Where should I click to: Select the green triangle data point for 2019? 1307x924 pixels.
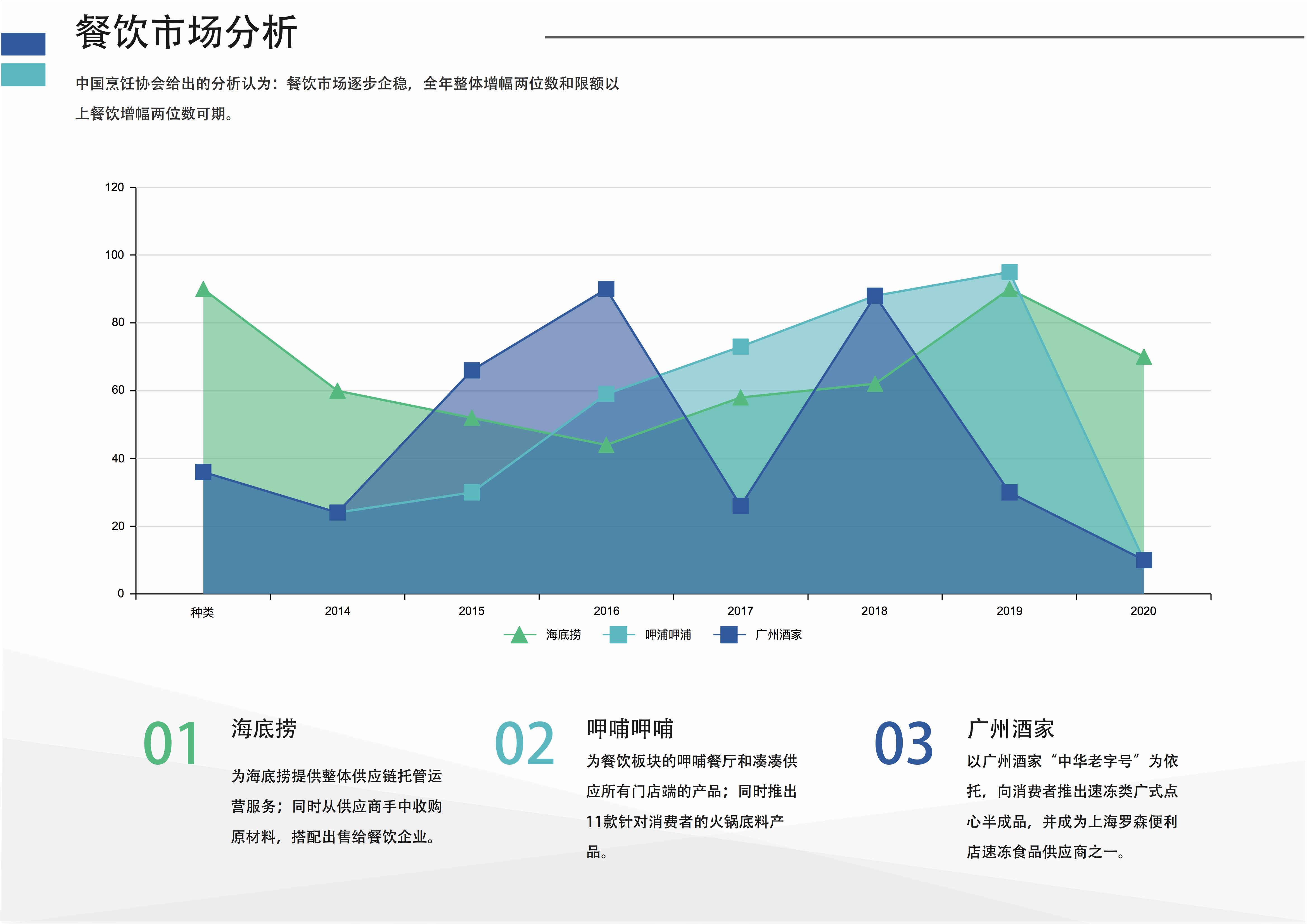pyautogui.click(x=1009, y=290)
